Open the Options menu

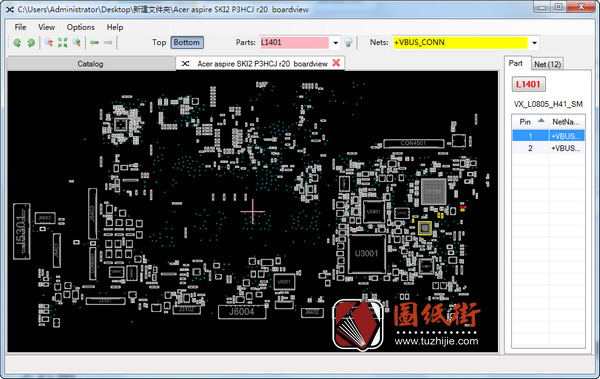[80, 27]
